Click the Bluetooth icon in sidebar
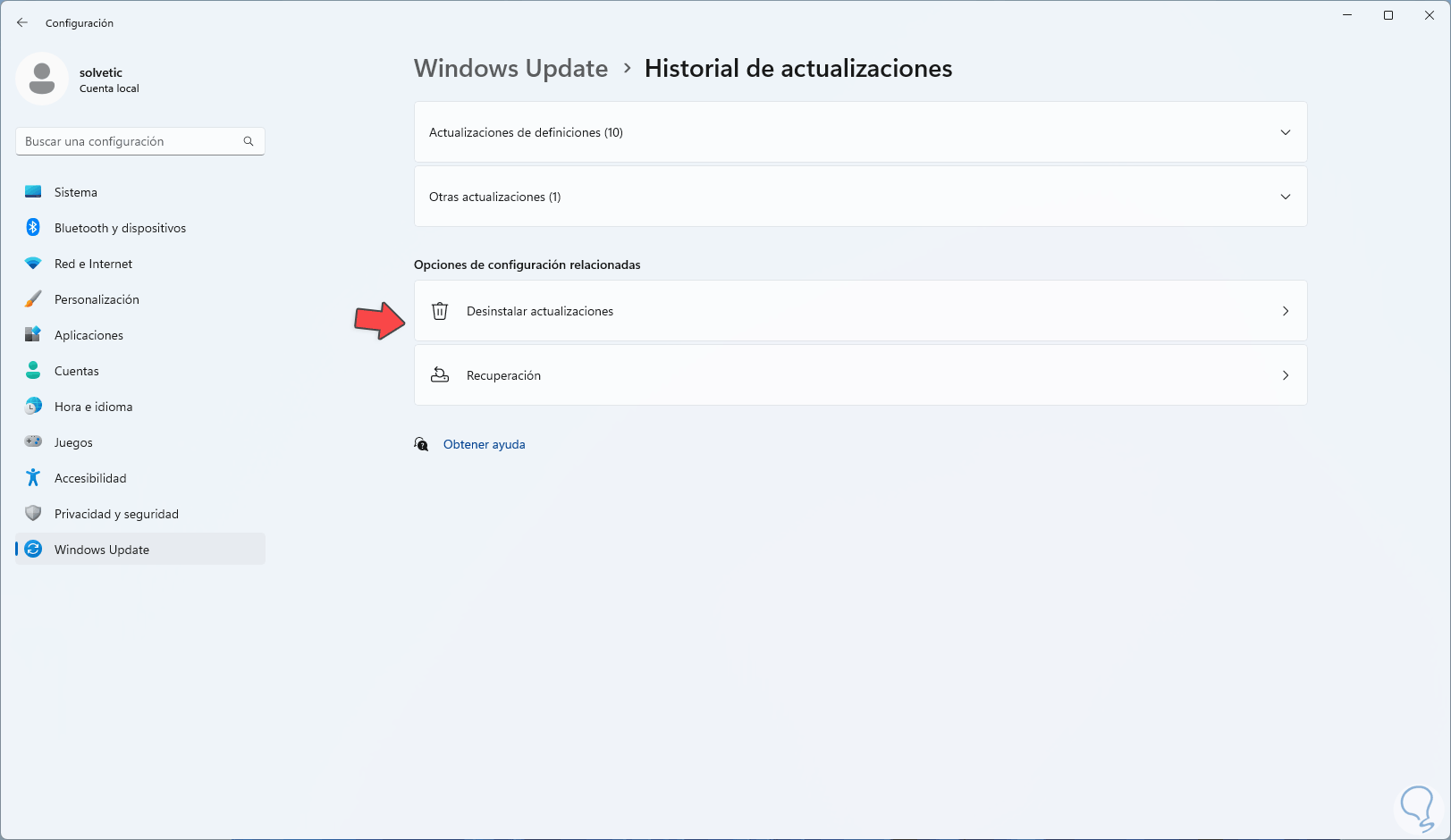The height and width of the screenshot is (840, 1451). (x=33, y=228)
